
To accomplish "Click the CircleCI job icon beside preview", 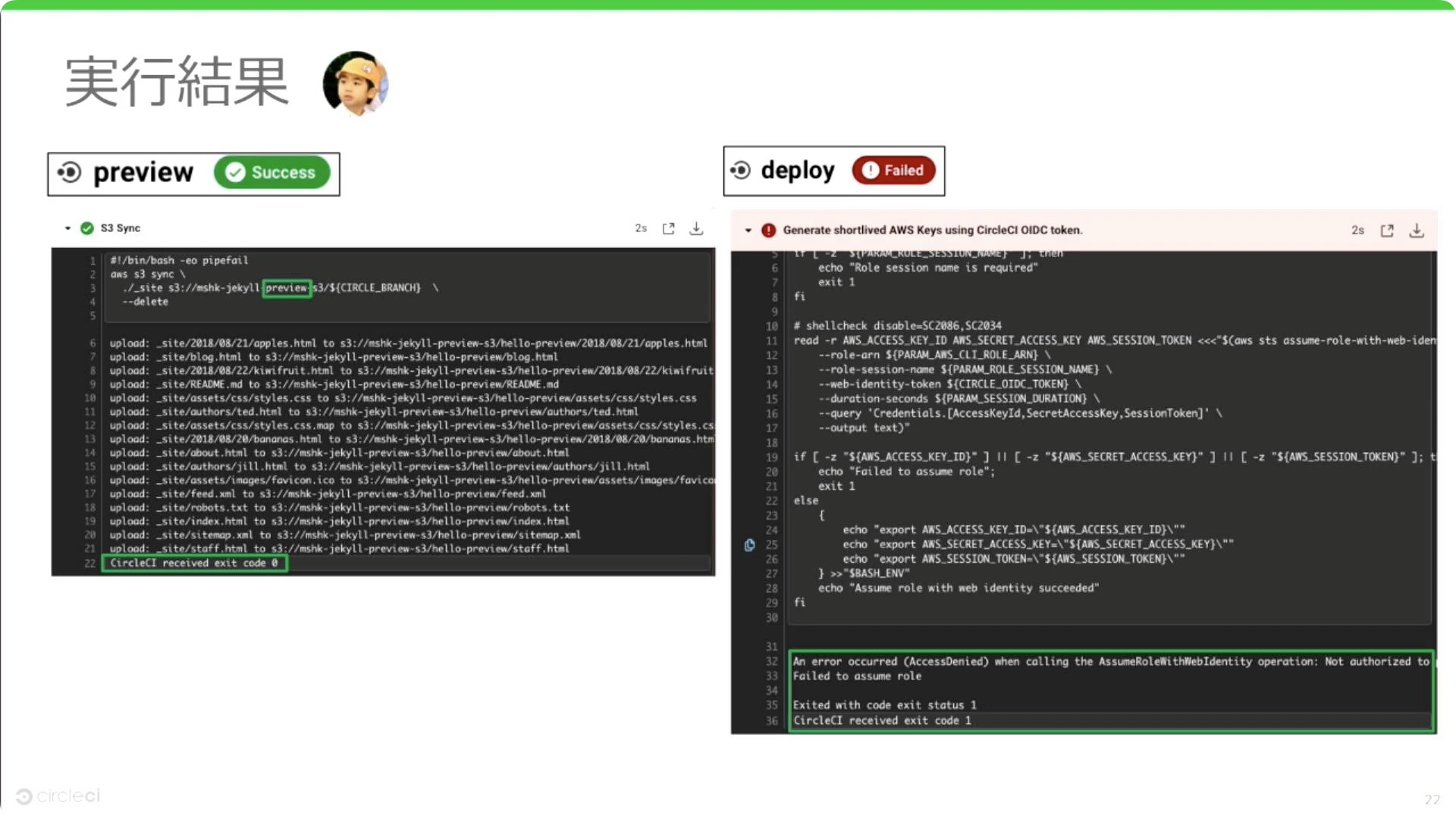I will point(70,173).
